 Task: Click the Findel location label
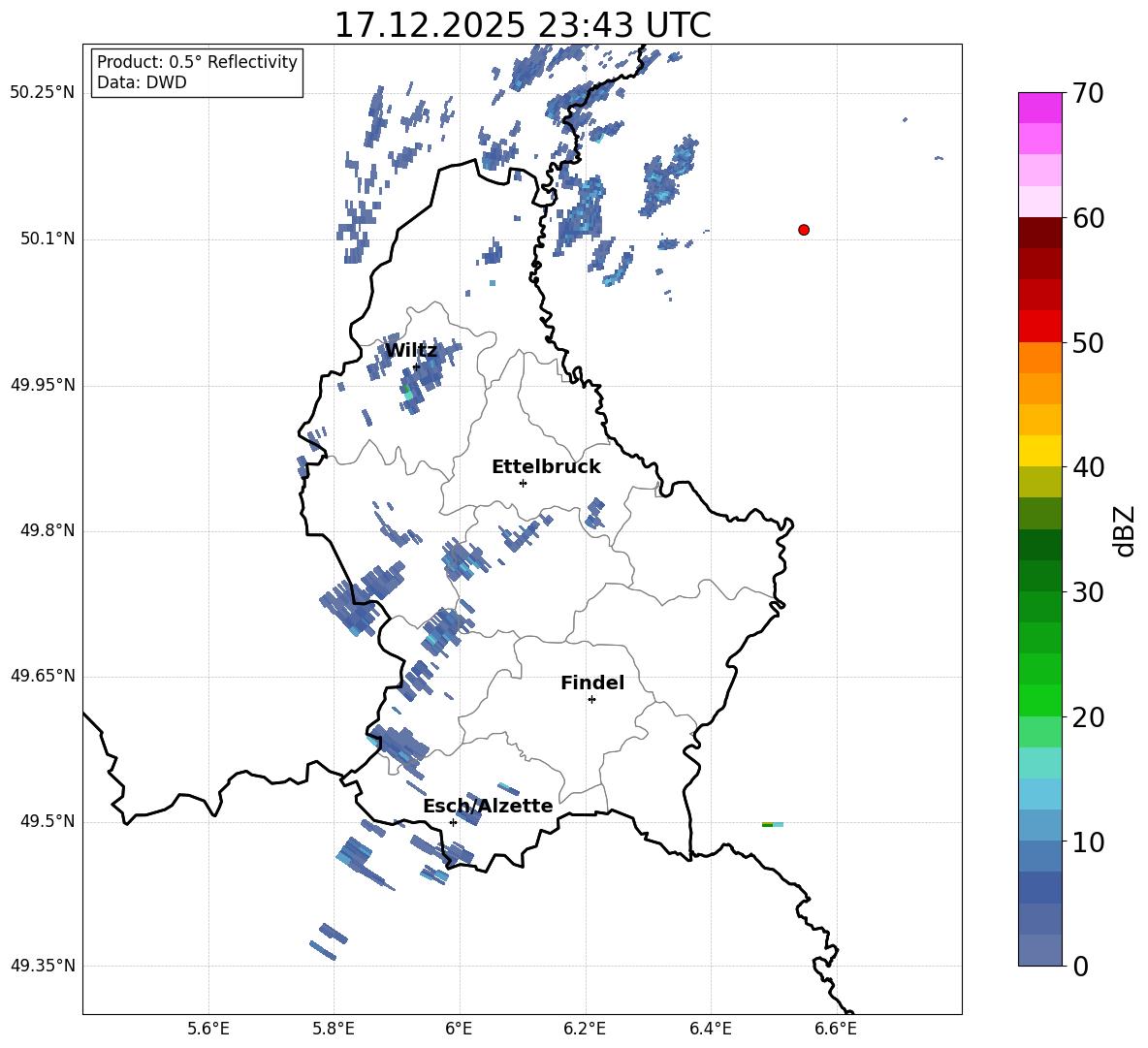592,683
